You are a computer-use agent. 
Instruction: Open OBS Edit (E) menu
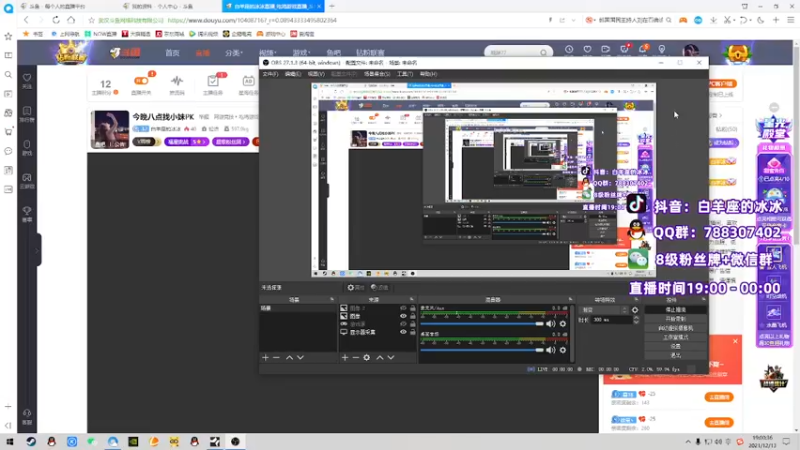(x=293, y=74)
